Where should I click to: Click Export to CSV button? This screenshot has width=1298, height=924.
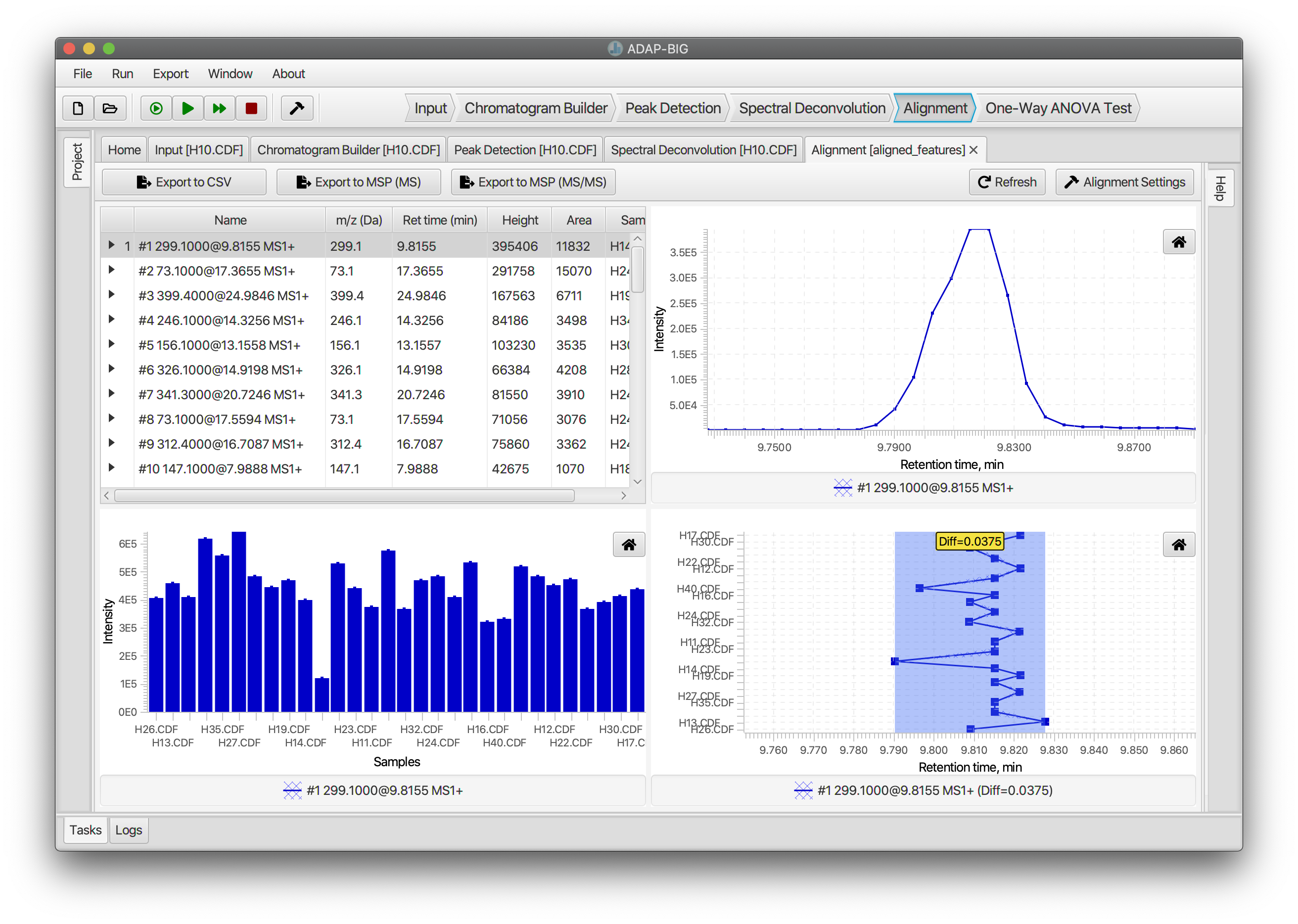184,182
